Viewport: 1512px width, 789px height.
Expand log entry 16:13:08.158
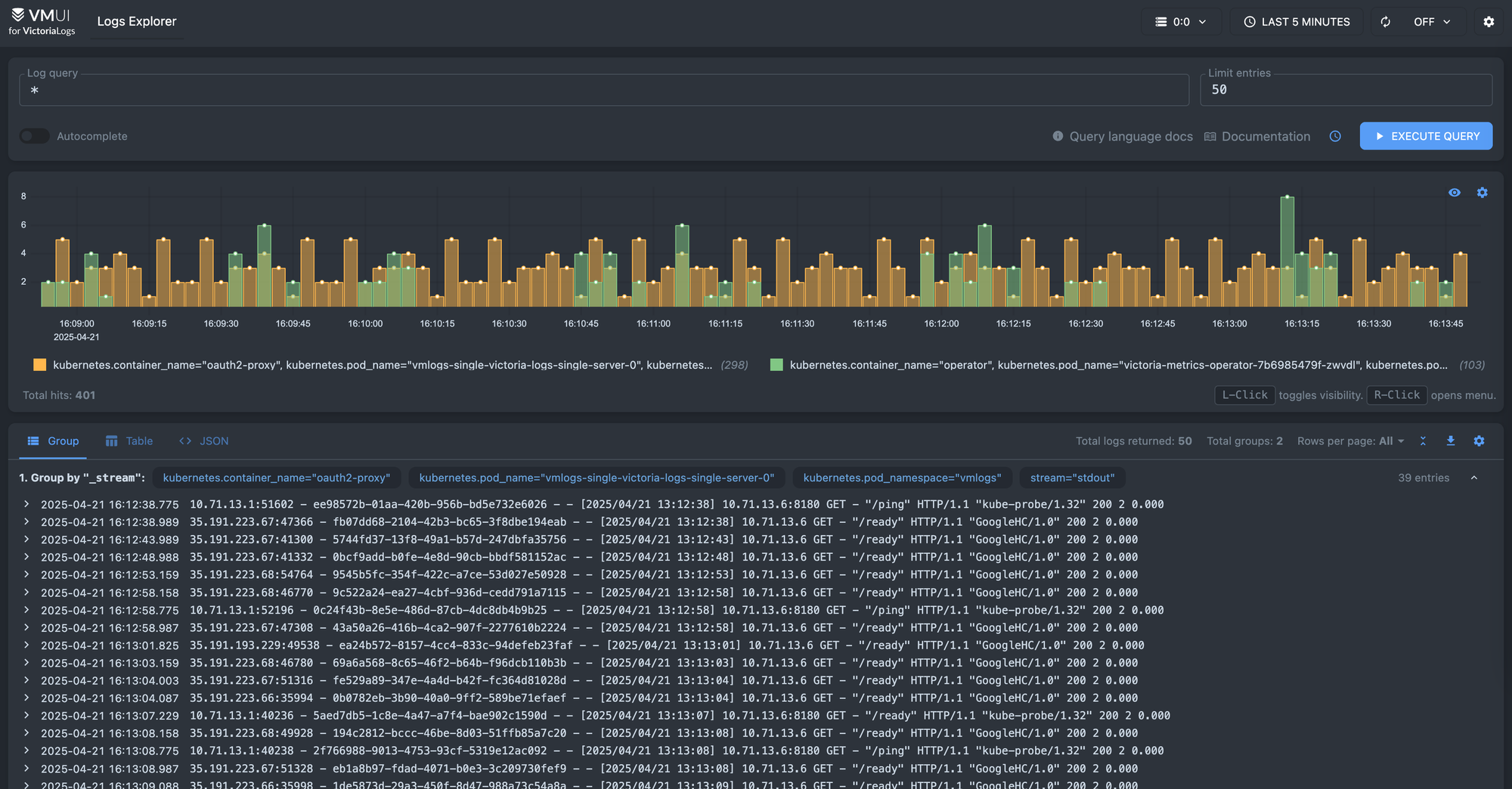[26, 733]
